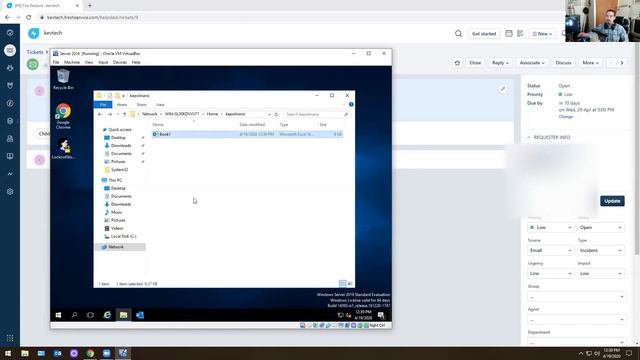Open the Urgency dropdown

point(551,273)
